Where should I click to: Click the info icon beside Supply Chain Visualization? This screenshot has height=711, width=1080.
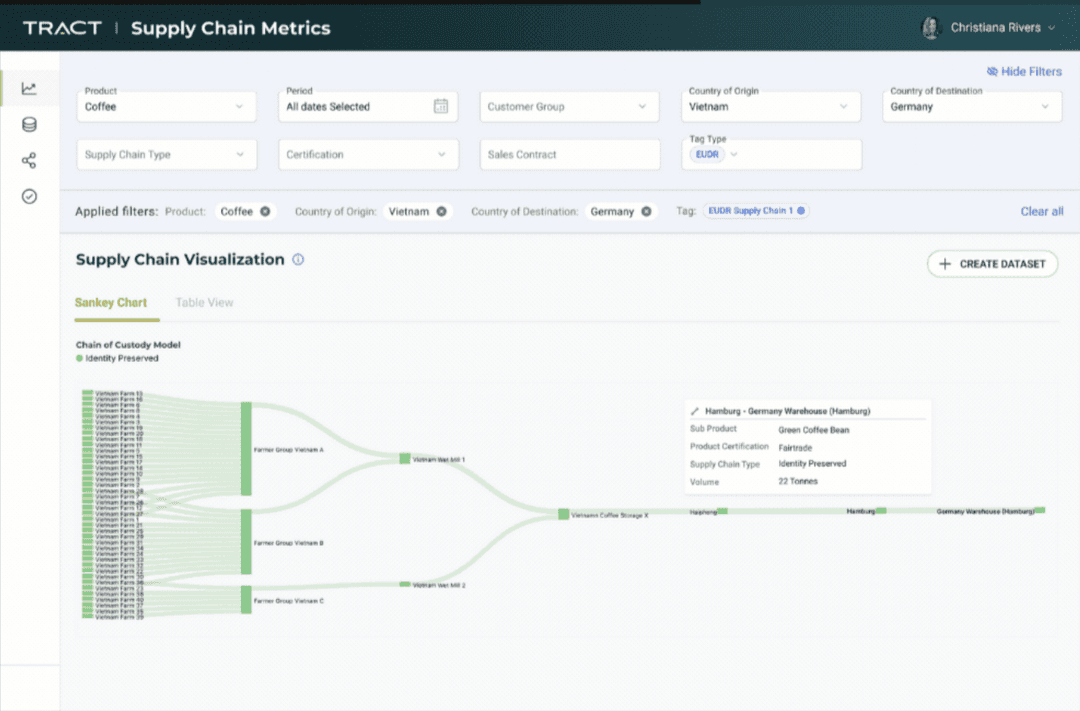pos(298,260)
